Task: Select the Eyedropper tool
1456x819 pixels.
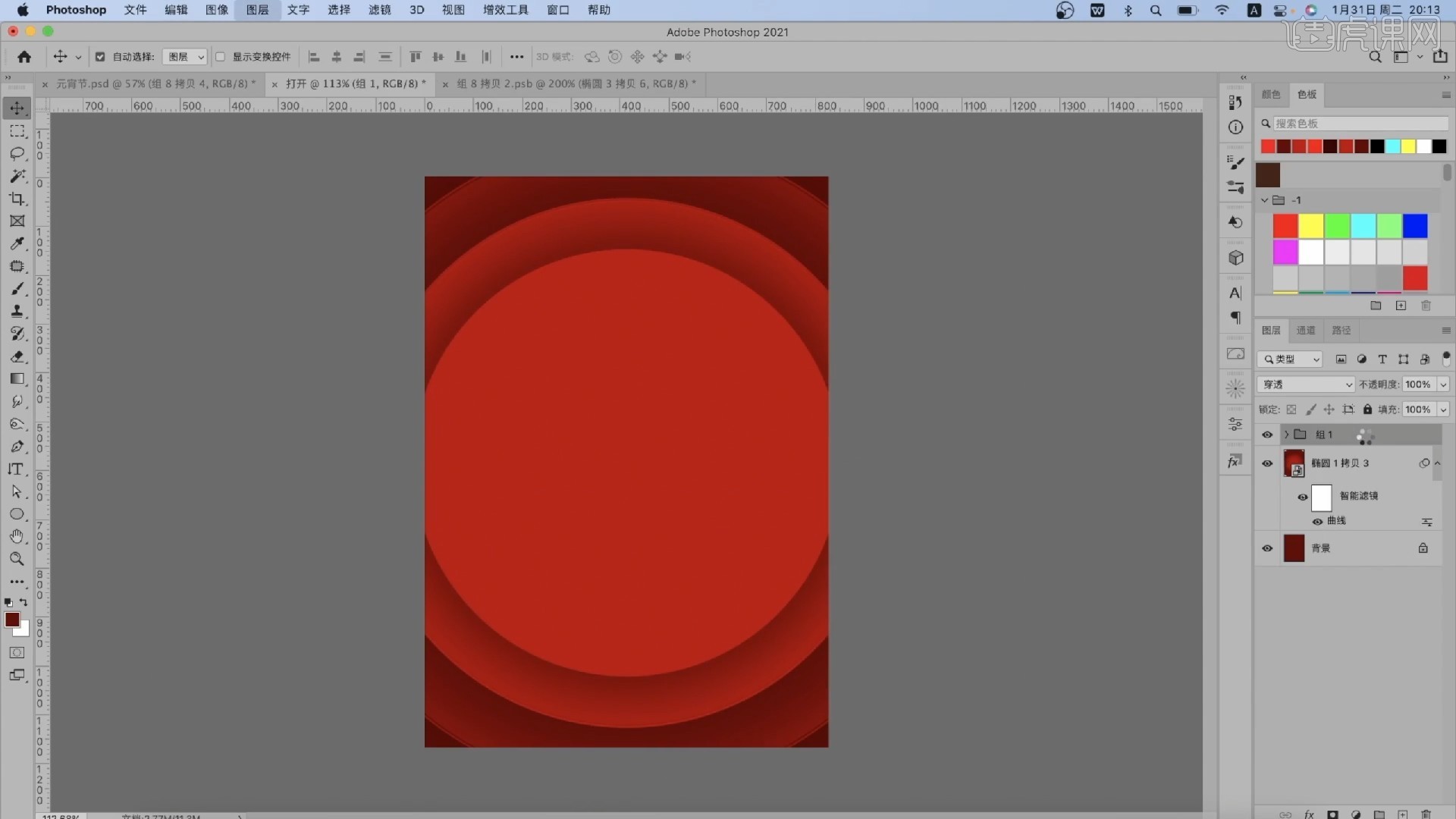Action: [x=17, y=243]
